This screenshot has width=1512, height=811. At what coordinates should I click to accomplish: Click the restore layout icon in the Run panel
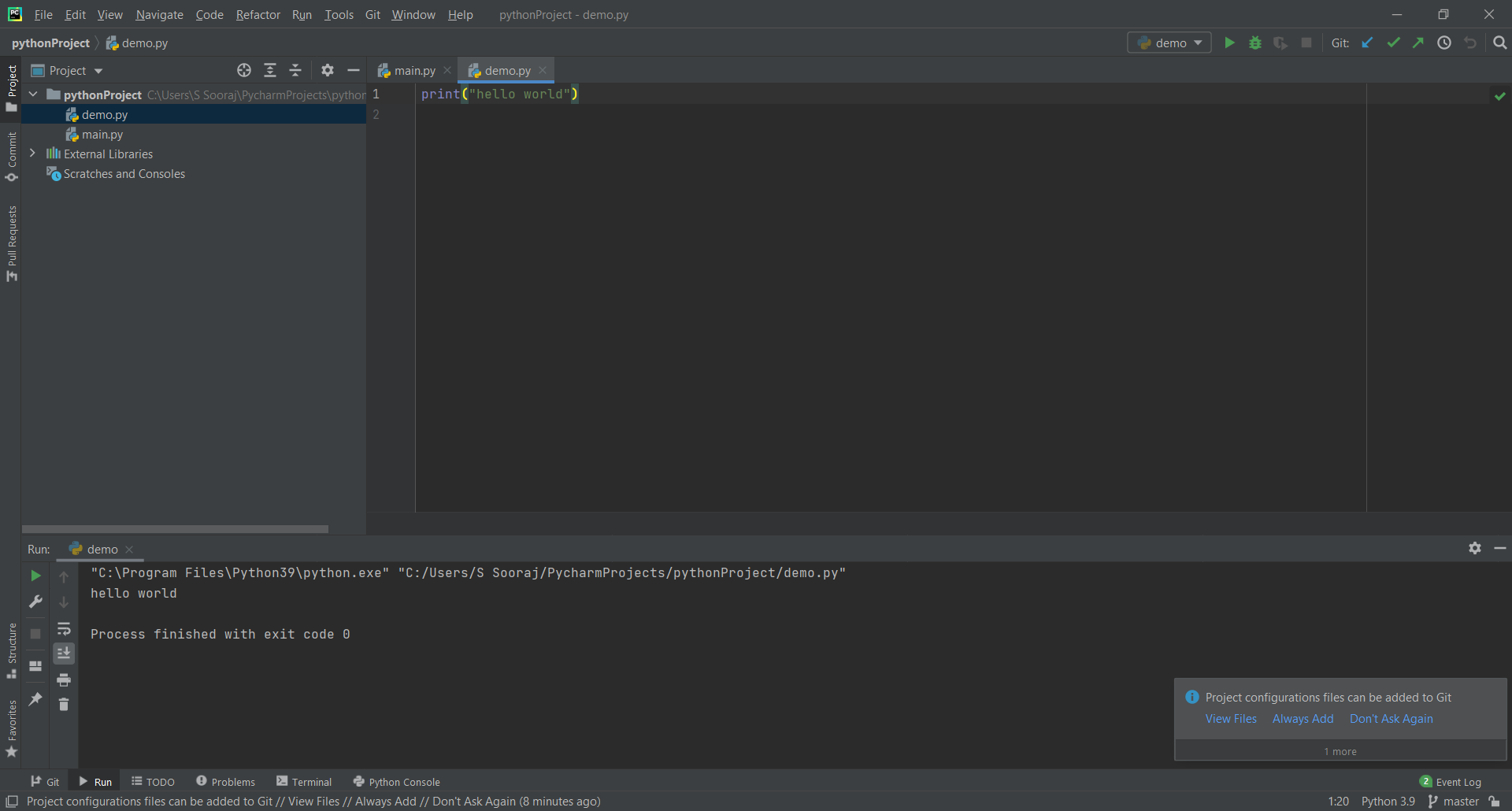pos(35,666)
